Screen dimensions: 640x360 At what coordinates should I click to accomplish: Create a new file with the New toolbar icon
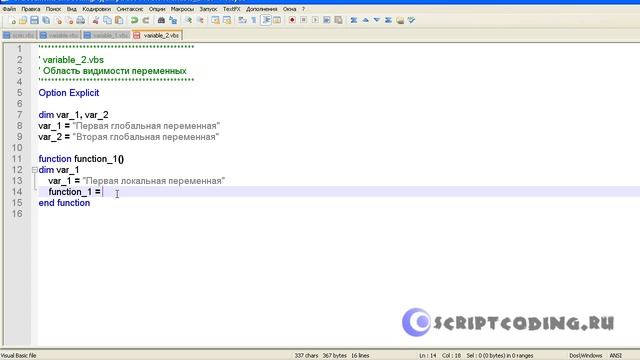click(x=12, y=20)
